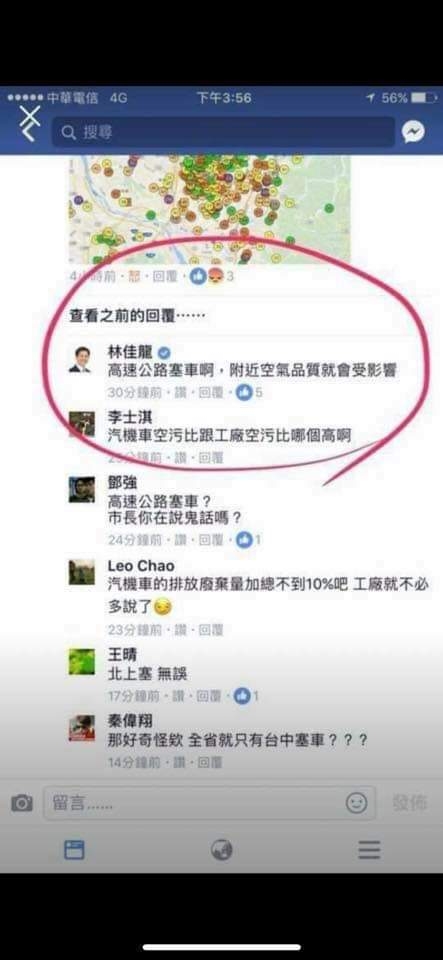Reply to 李士淇's comment via 回覆
Screen dimensions: 443x960
pos(211,458)
